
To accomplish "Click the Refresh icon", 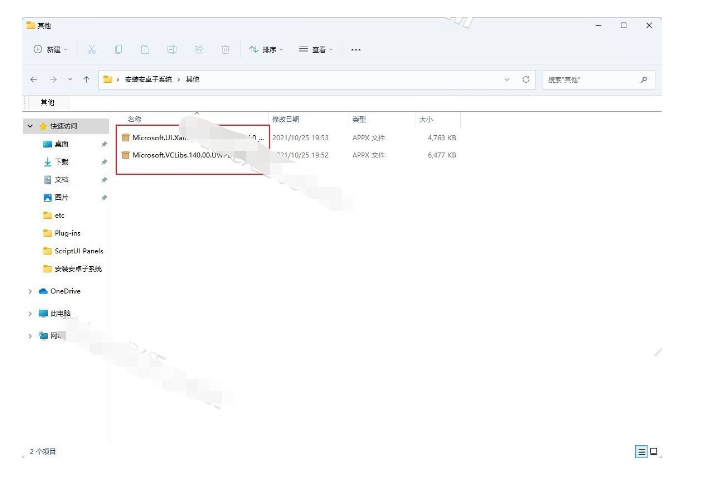I will (x=526, y=80).
